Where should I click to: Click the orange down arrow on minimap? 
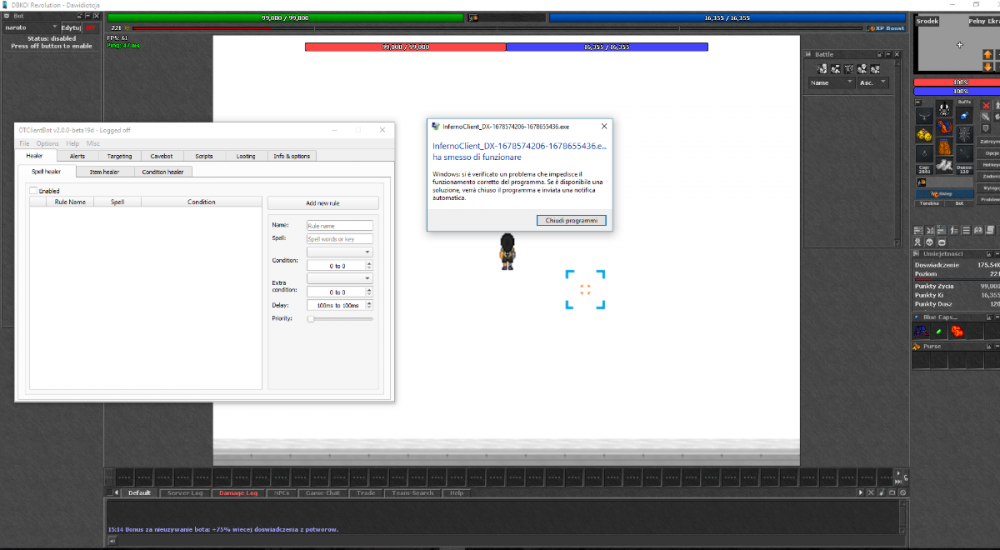tap(988, 66)
